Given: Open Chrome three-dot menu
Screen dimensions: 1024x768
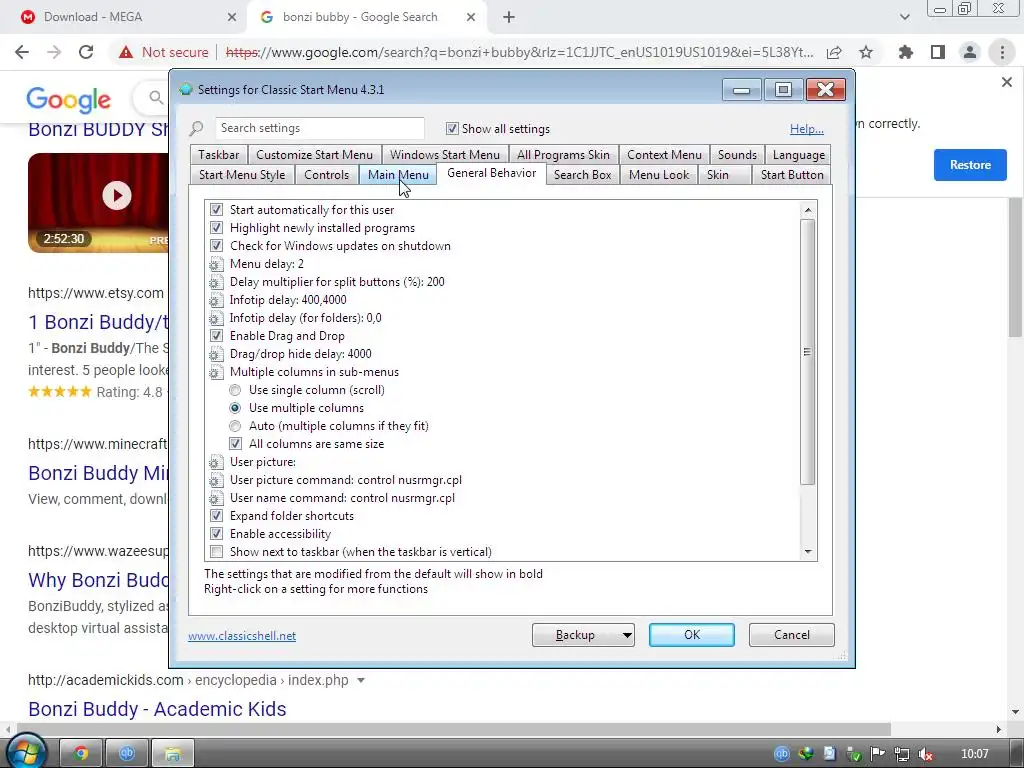Looking at the screenshot, I should [x=1002, y=52].
